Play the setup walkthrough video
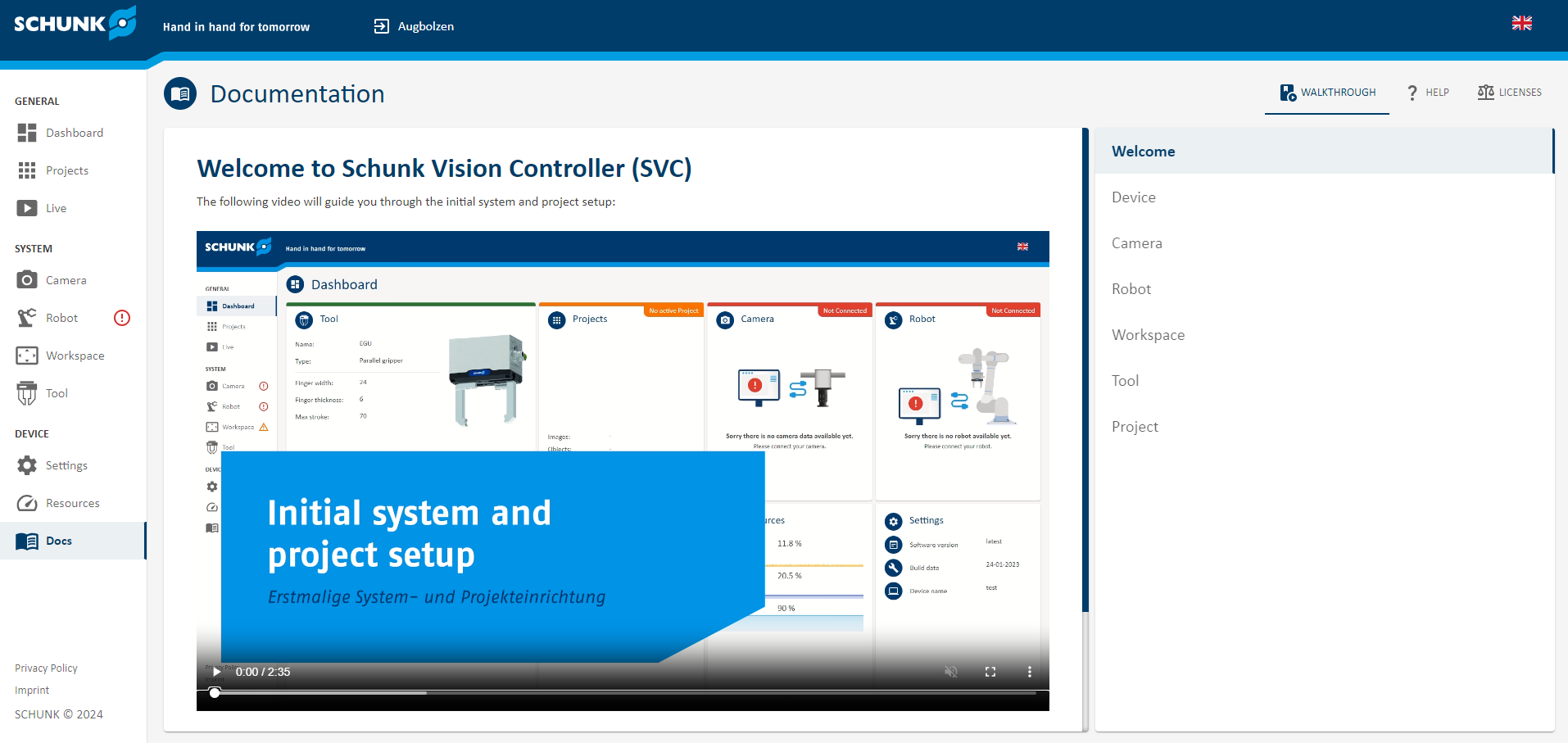This screenshot has height=743, width=1568. (216, 672)
